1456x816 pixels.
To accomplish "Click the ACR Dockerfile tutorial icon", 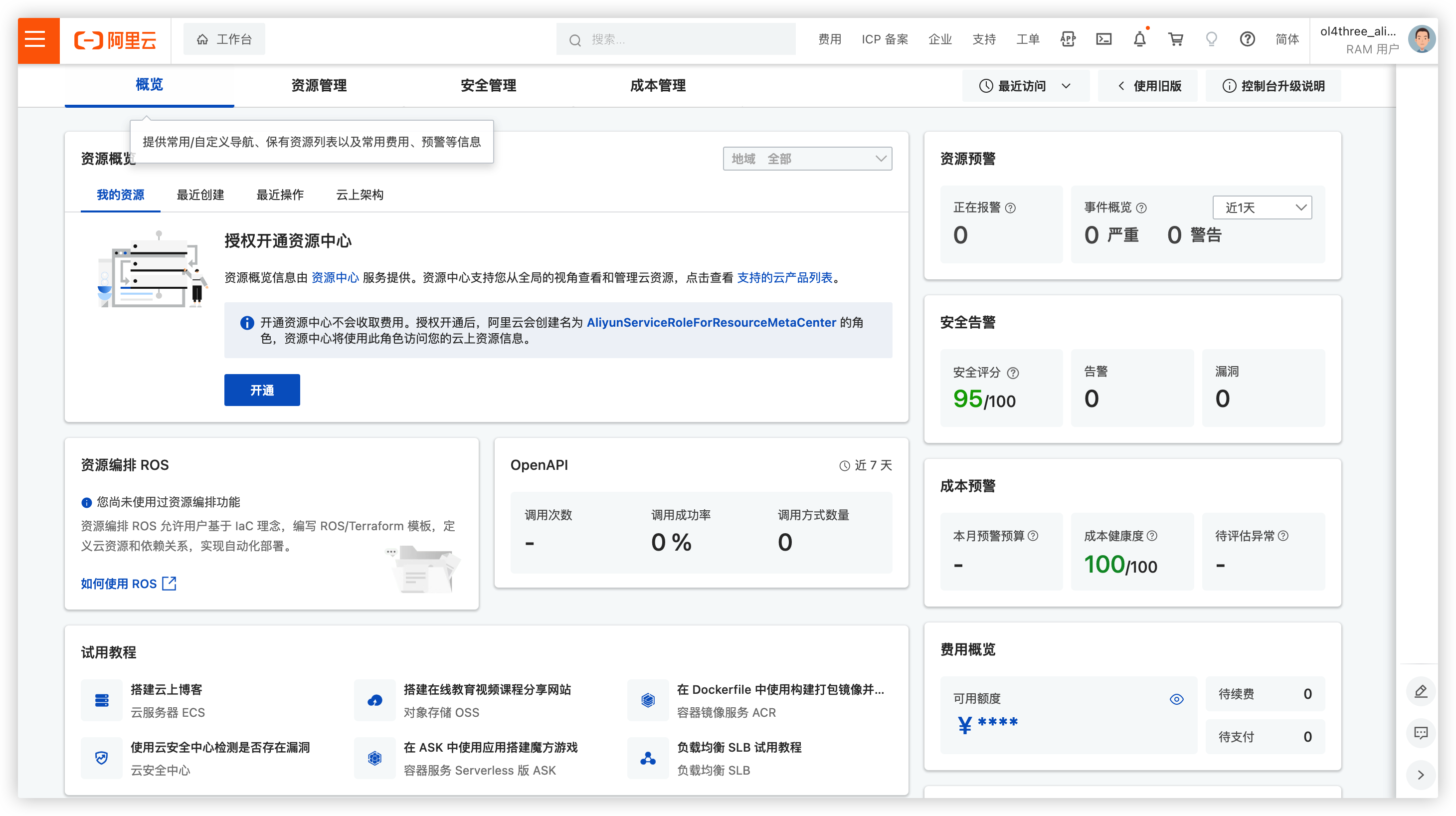I will [x=648, y=700].
